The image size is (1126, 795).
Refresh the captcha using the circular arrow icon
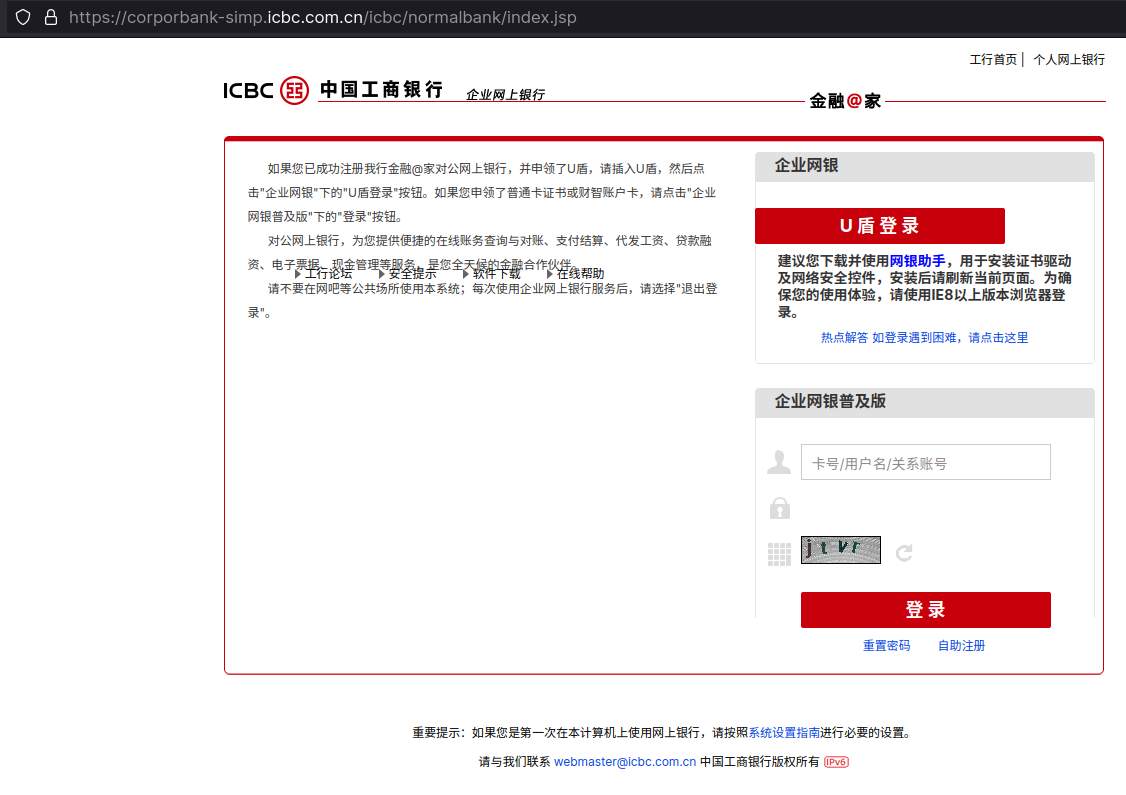903,551
